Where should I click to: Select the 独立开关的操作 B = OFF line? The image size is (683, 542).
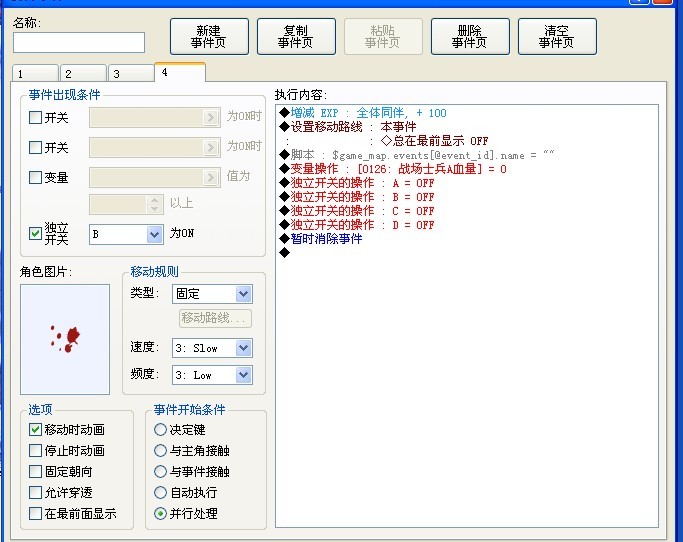coord(357,197)
